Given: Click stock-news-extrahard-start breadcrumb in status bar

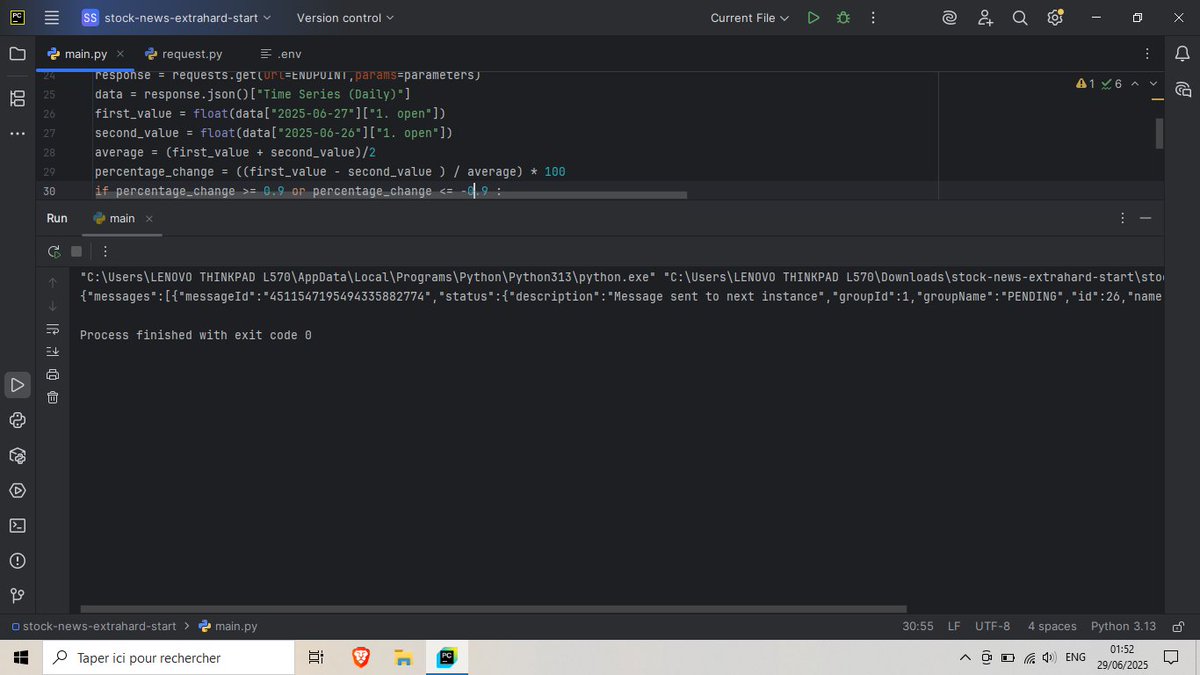Looking at the screenshot, I should pos(93,626).
